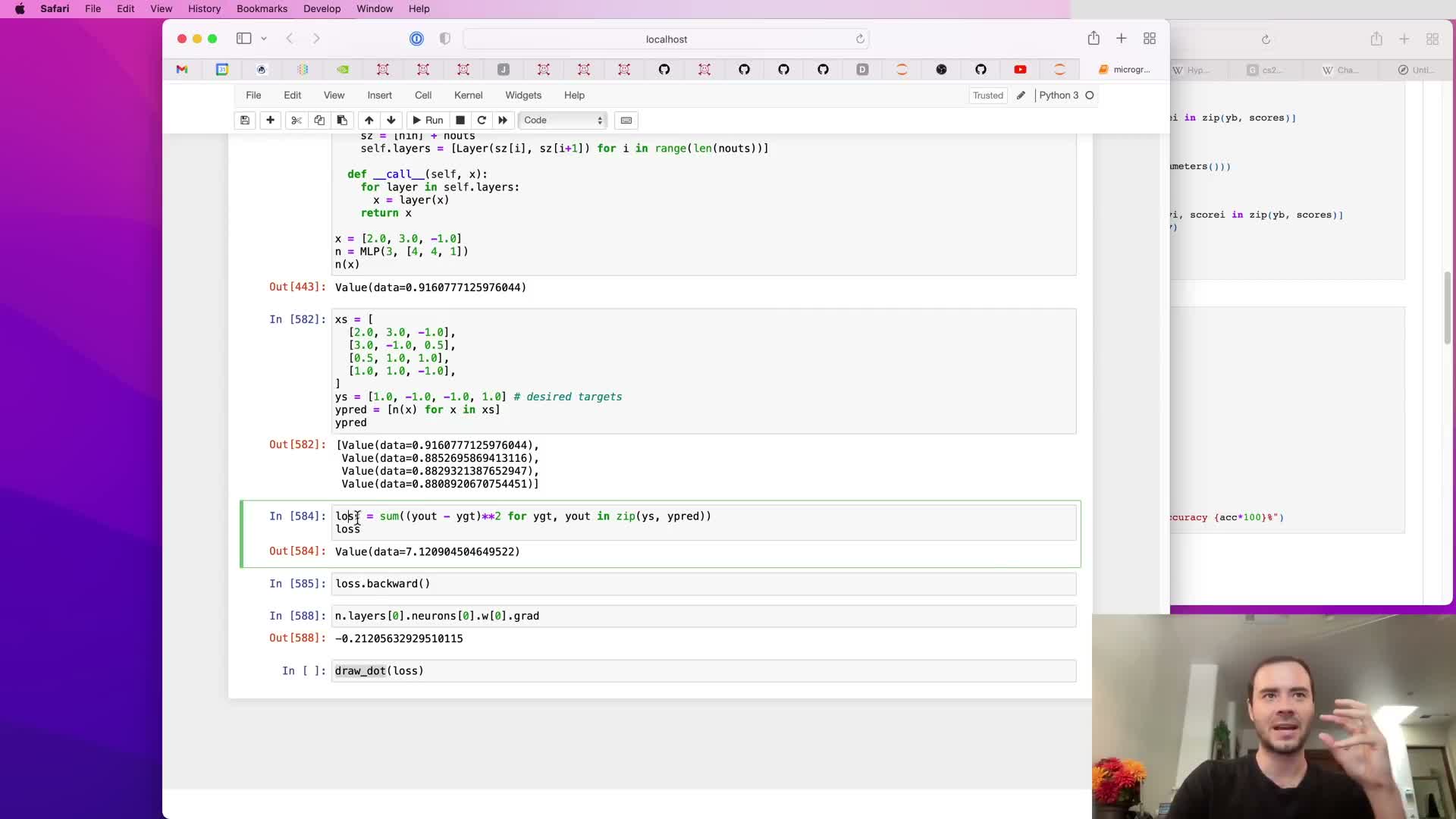Restart and run all with the fast-forward icon
The image size is (1456, 819).
click(503, 120)
